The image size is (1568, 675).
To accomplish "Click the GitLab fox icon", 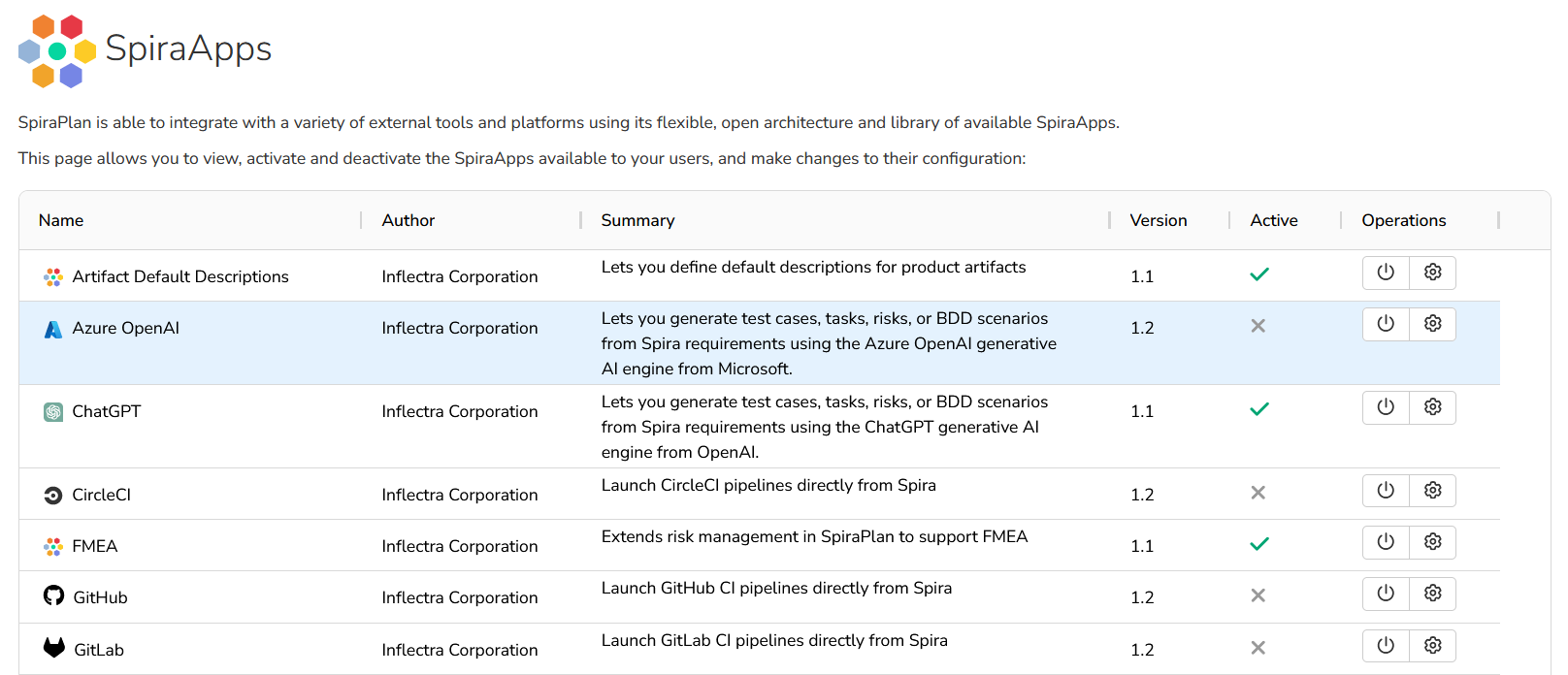I will 54,648.
